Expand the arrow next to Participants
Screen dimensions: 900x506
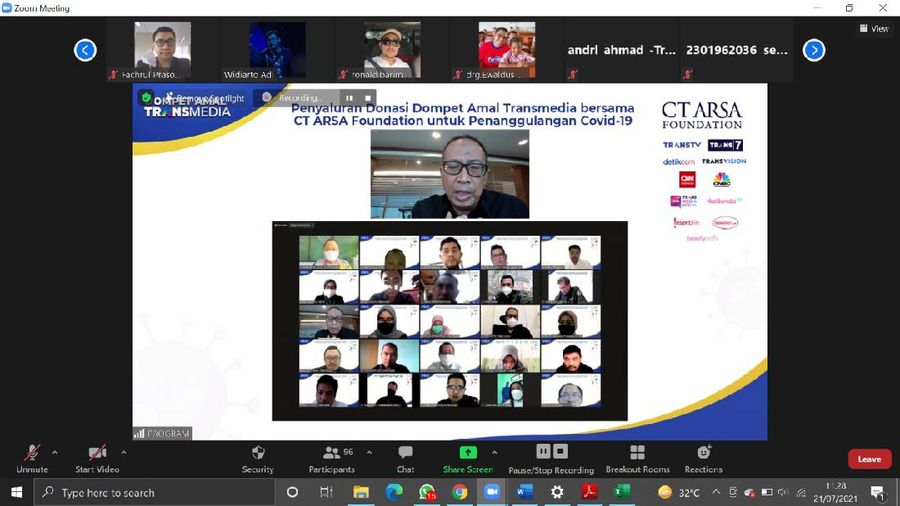click(x=369, y=453)
